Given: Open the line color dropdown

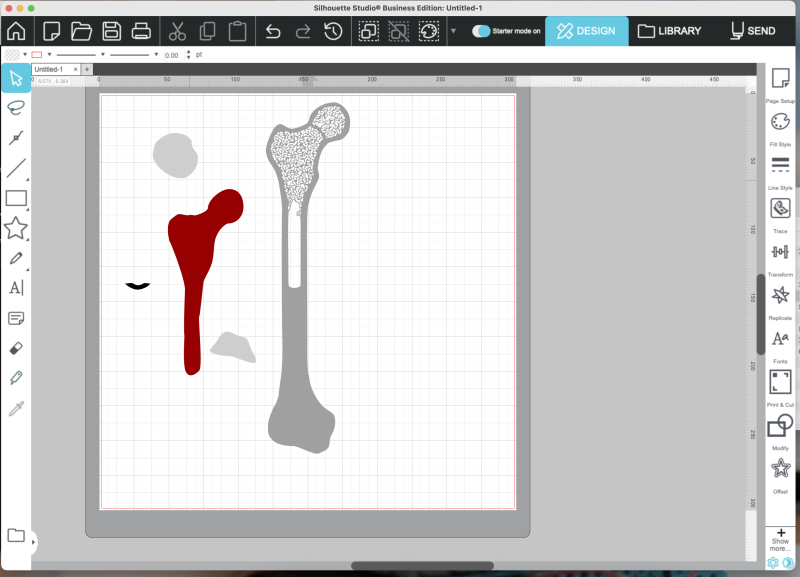Looking at the screenshot, I should tap(49, 55).
